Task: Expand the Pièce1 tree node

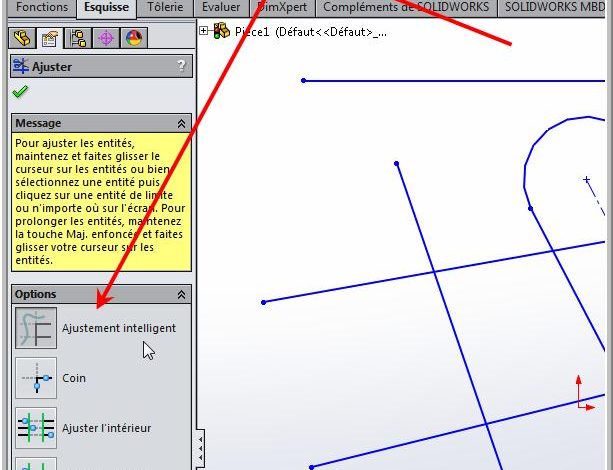Action: tap(204, 30)
